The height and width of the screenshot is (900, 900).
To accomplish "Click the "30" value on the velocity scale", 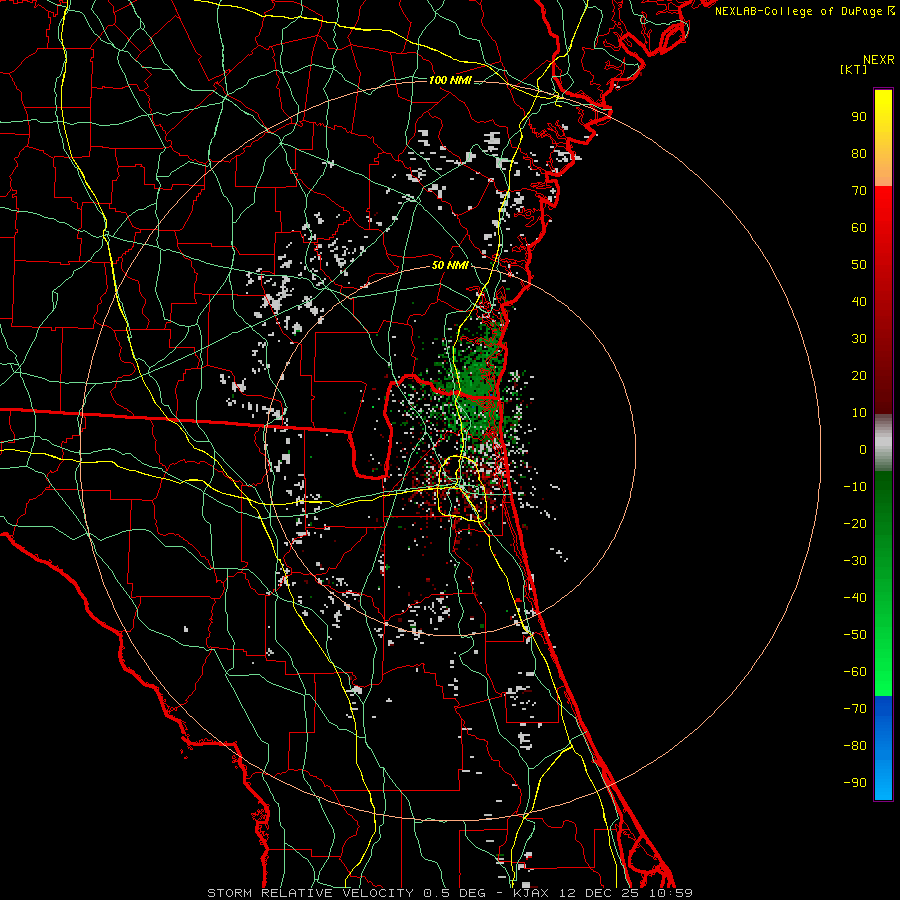I will point(859,339).
